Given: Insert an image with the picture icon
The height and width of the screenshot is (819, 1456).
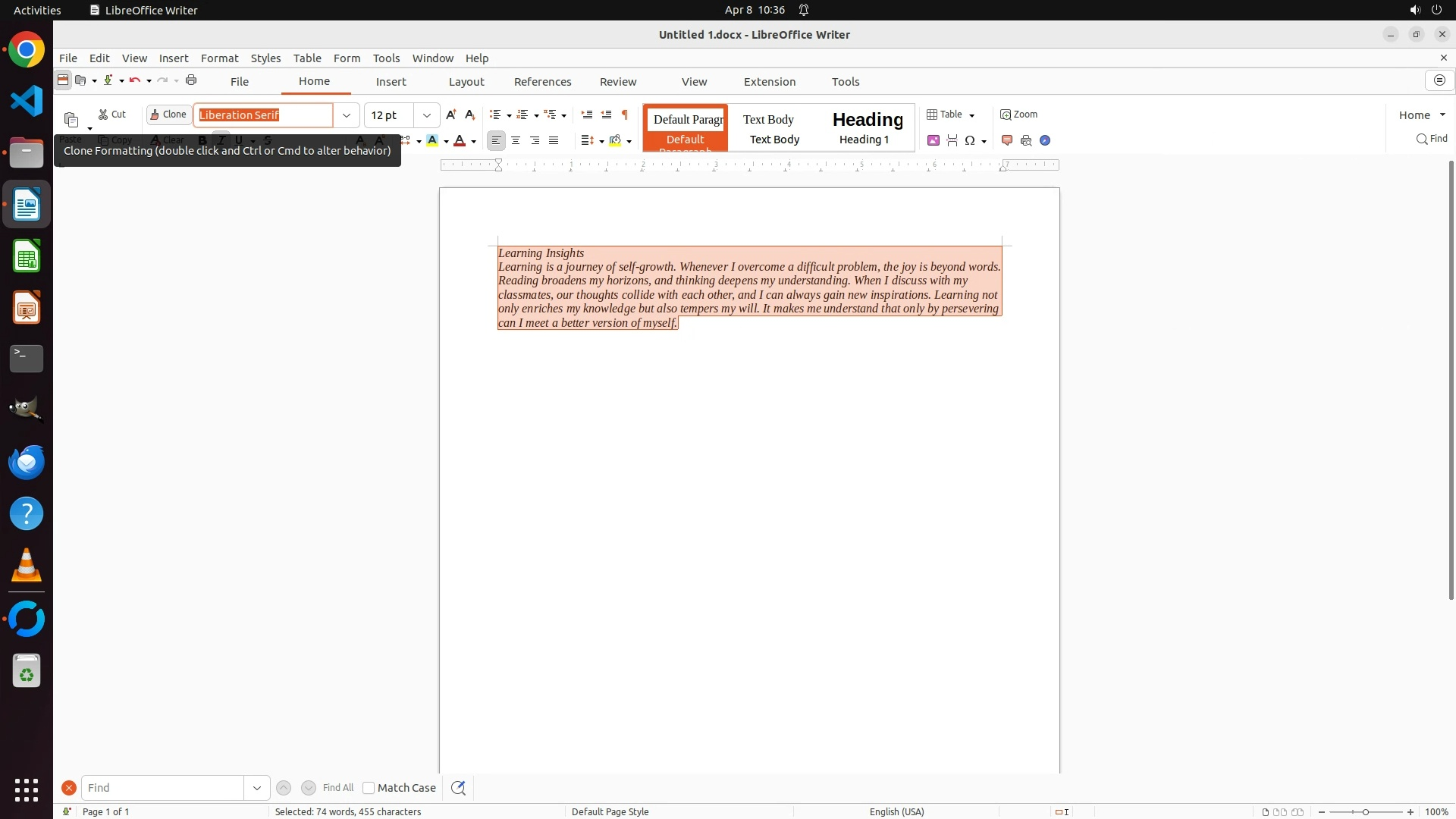Looking at the screenshot, I should 934,140.
